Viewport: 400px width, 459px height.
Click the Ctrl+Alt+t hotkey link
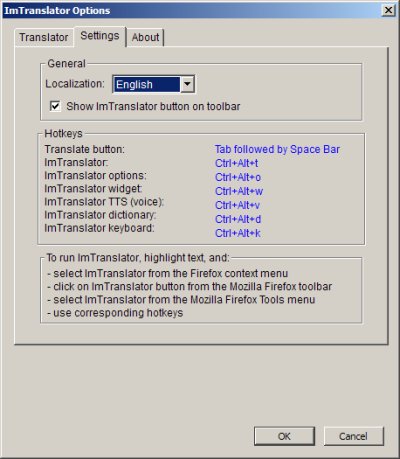tap(236, 163)
